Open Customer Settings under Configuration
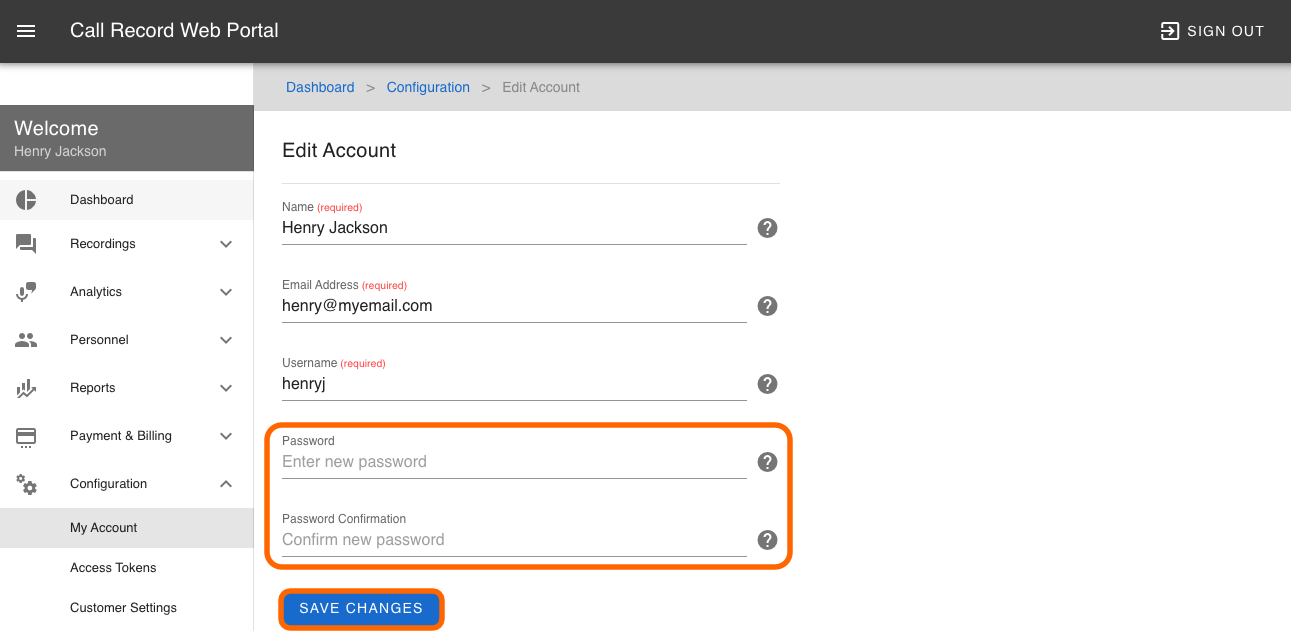Screen dimensions: 1291x631 [127, 608]
